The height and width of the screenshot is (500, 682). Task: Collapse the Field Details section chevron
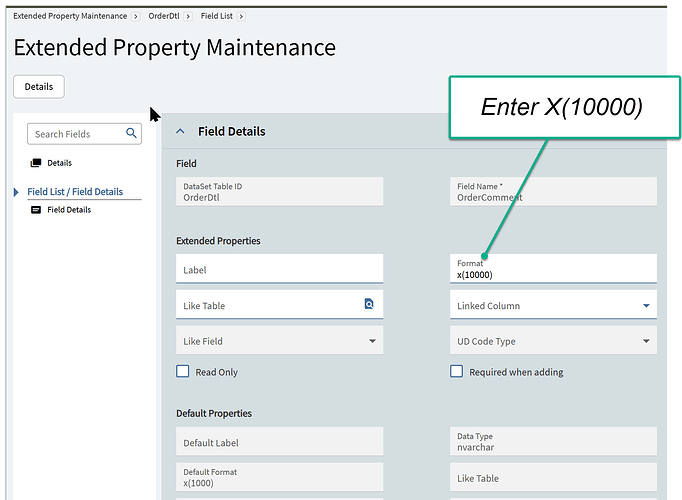pyautogui.click(x=180, y=131)
